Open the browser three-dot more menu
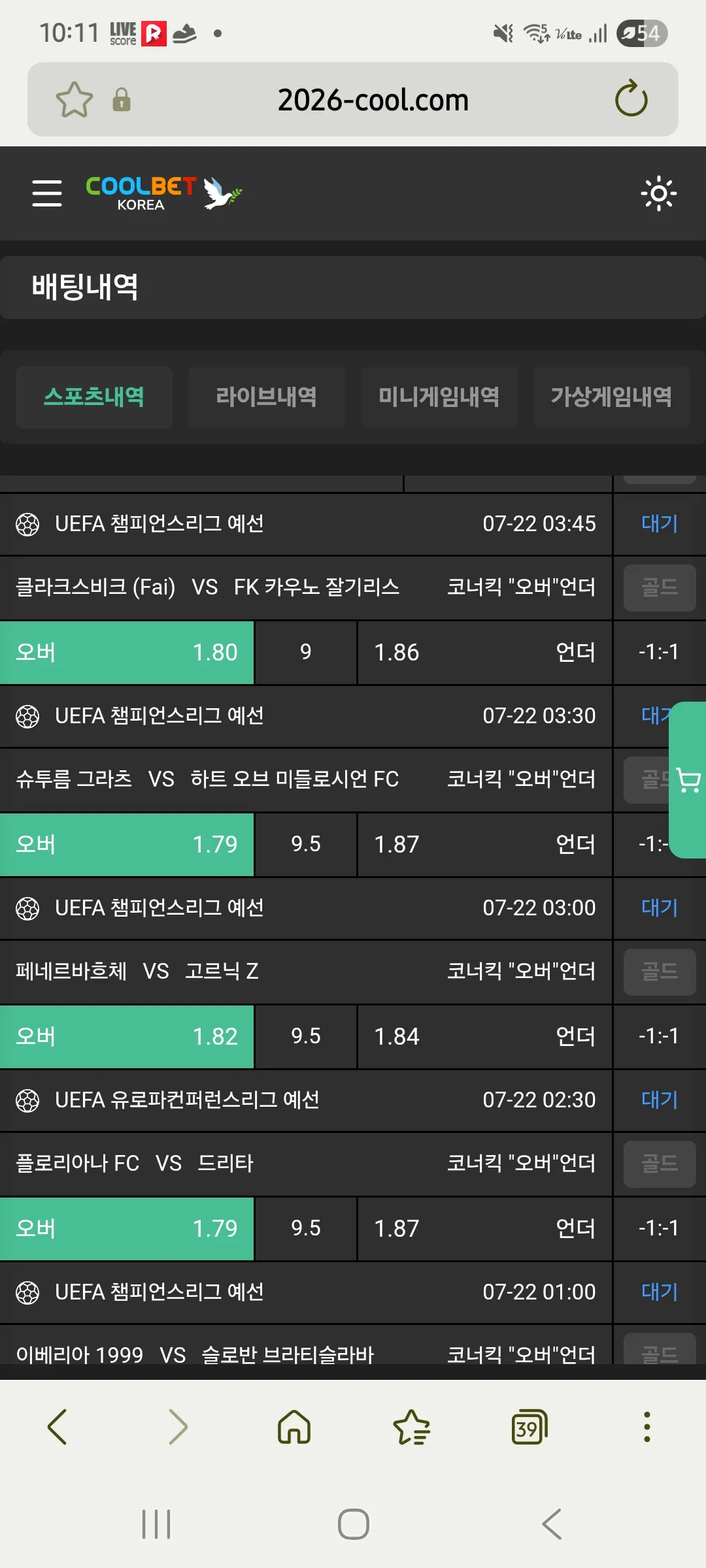This screenshot has width=706, height=1568. pyautogui.click(x=647, y=1426)
